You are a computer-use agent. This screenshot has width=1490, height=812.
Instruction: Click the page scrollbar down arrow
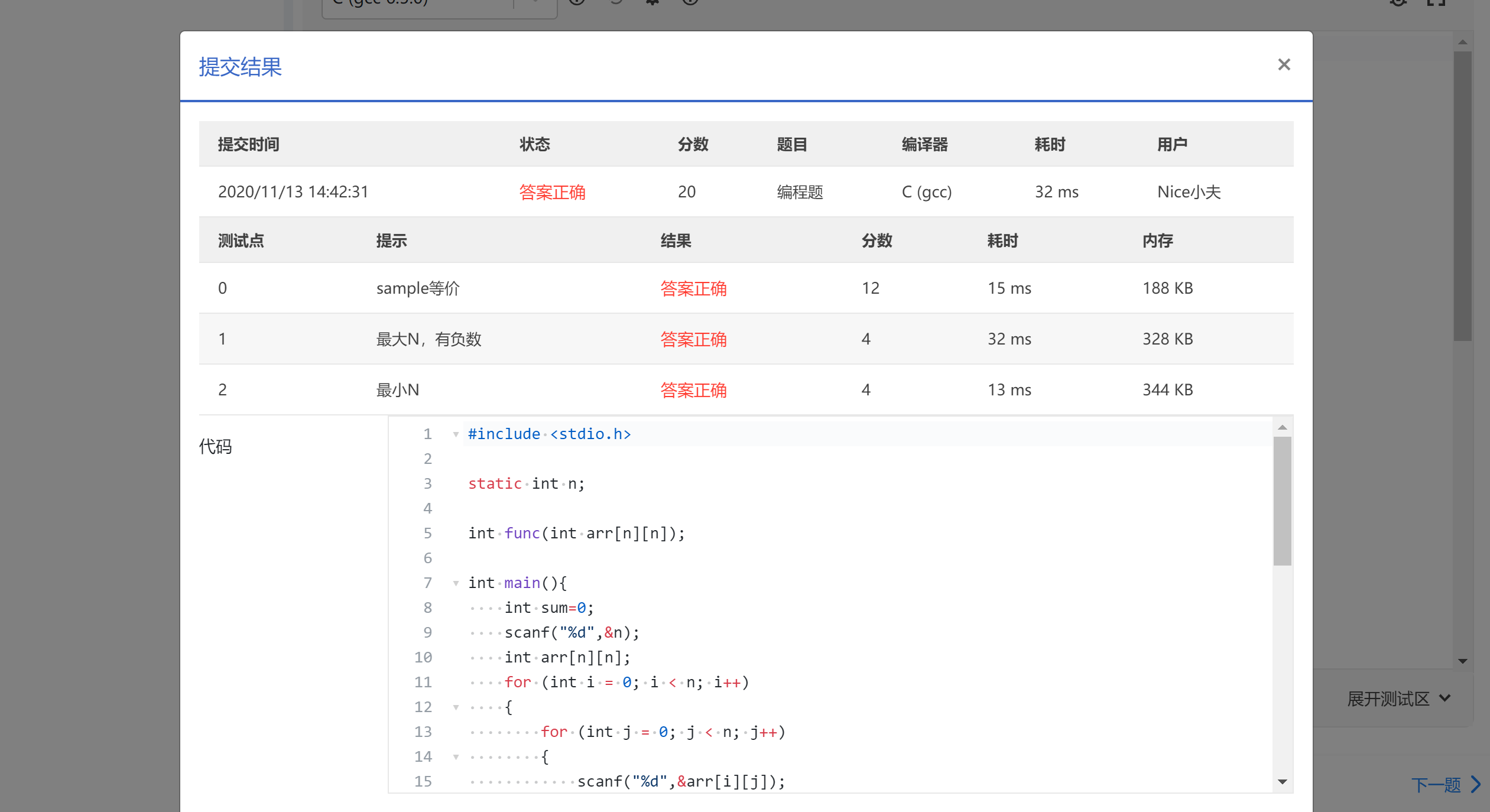click(x=1462, y=661)
